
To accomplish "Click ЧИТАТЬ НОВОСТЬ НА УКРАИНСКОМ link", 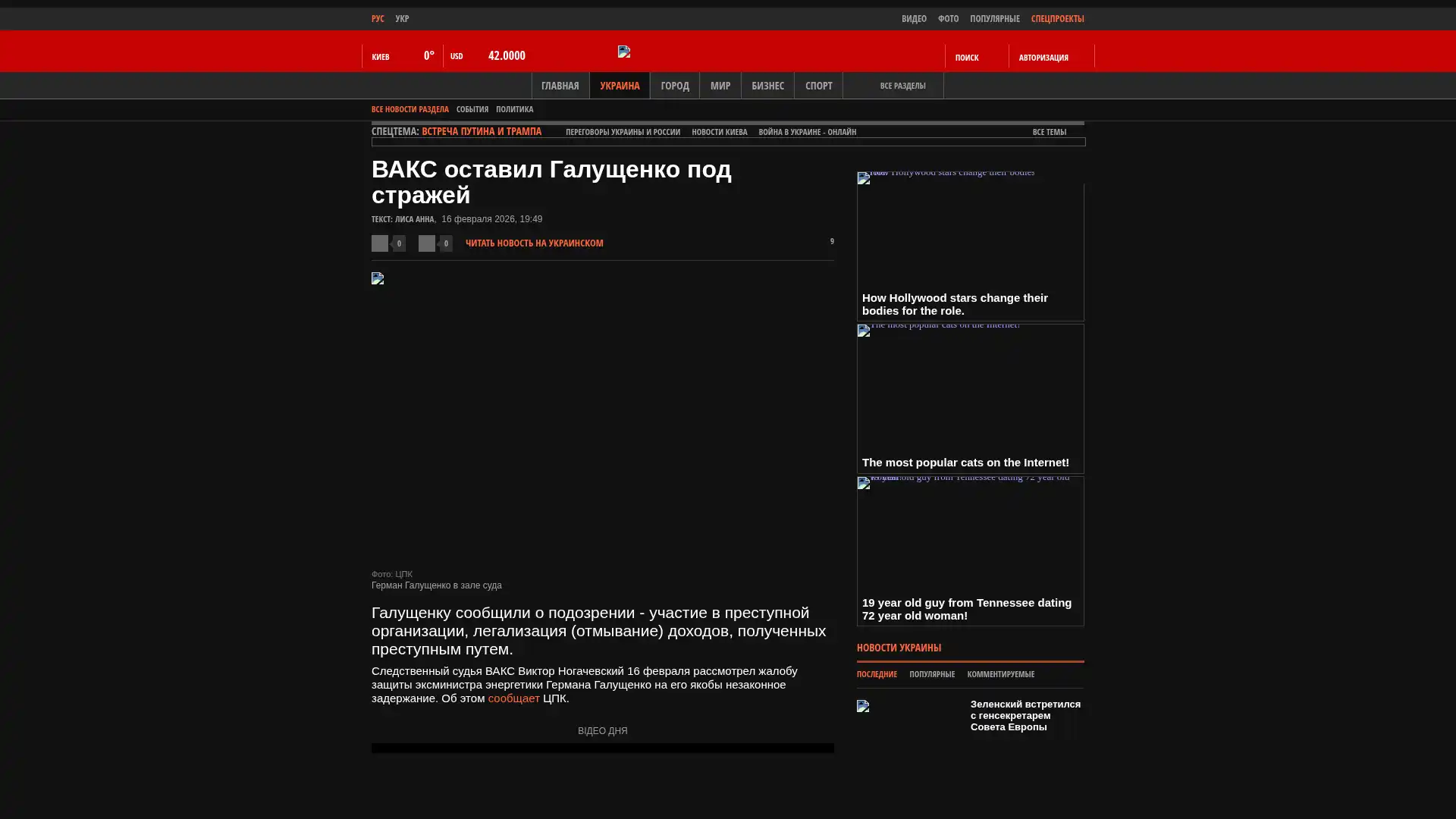I will (x=534, y=243).
